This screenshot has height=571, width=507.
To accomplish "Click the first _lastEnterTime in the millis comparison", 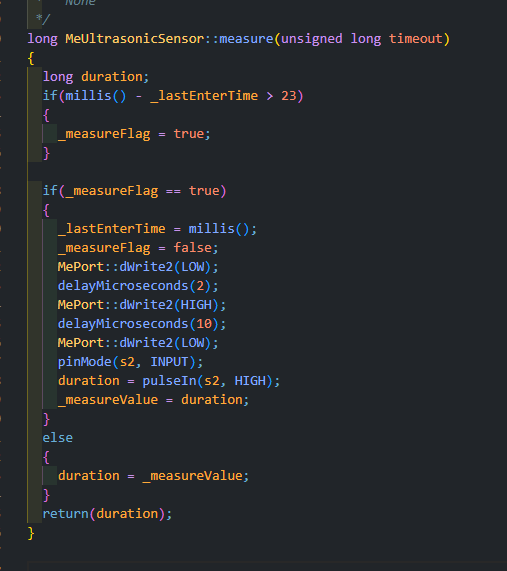I will click(204, 96).
